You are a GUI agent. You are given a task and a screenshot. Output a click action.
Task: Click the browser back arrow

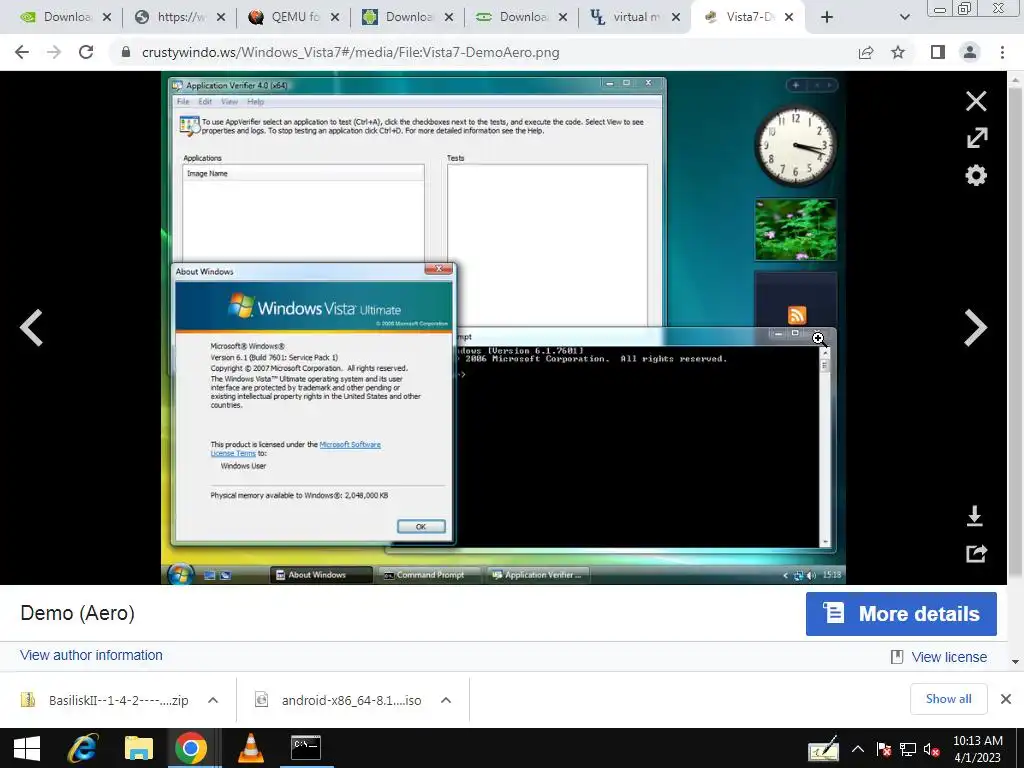pos(22,52)
